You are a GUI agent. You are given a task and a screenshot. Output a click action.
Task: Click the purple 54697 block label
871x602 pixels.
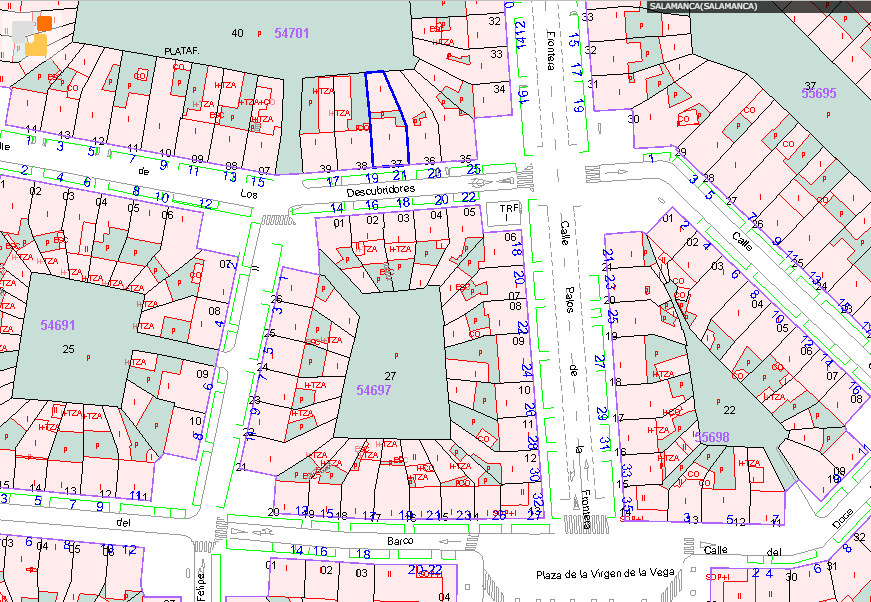pos(374,390)
